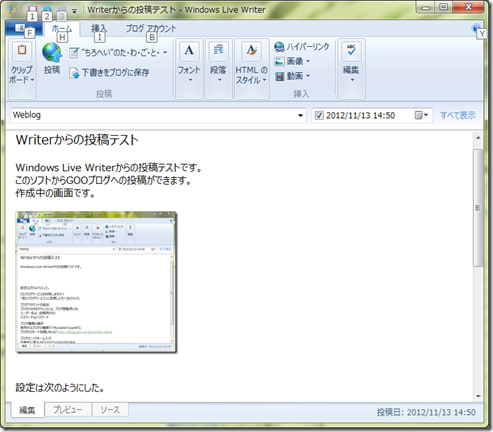Expand the HTML Styles dropdown arrow
This screenshot has width=493, height=432.
264,80
